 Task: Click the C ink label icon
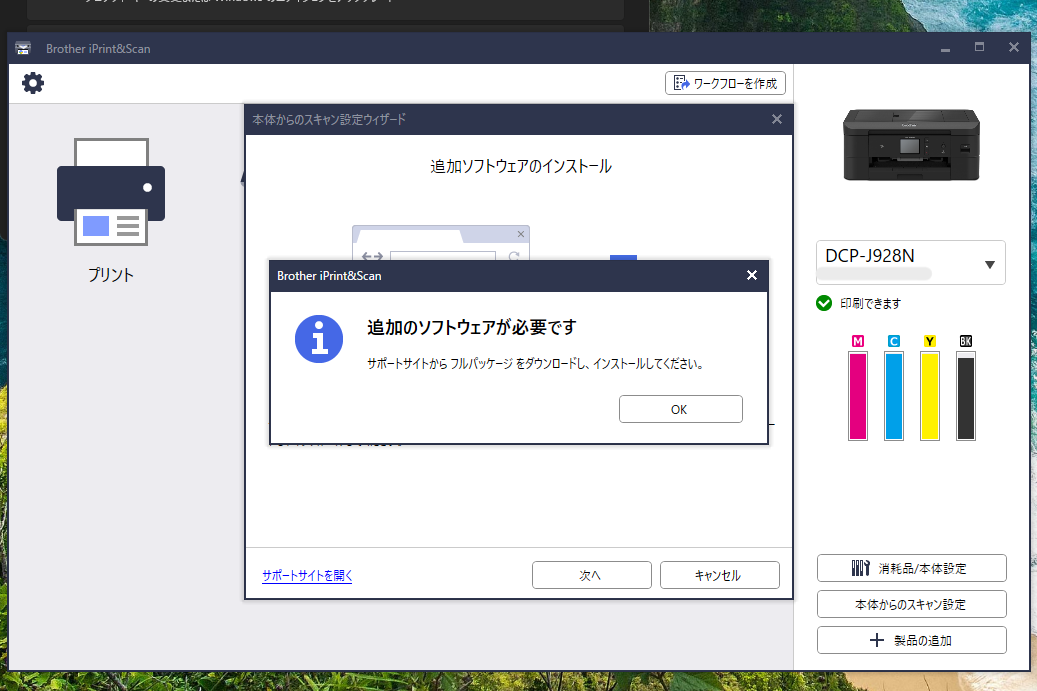(x=893, y=341)
